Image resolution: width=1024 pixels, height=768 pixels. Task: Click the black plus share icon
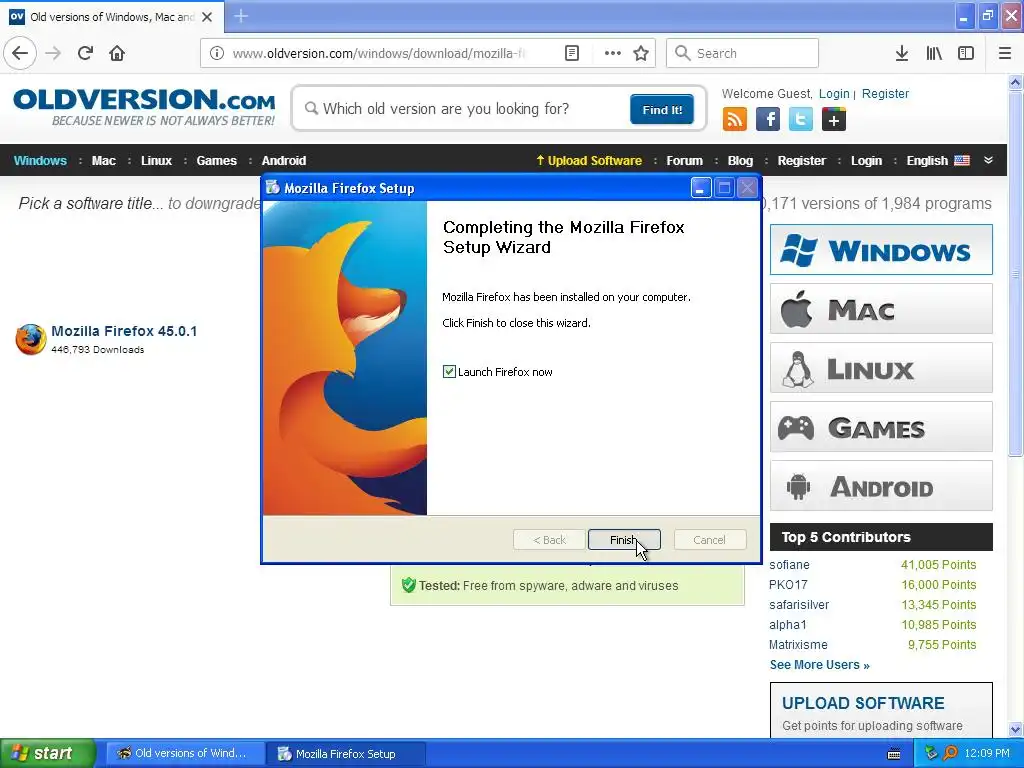(x=834, y=120)
